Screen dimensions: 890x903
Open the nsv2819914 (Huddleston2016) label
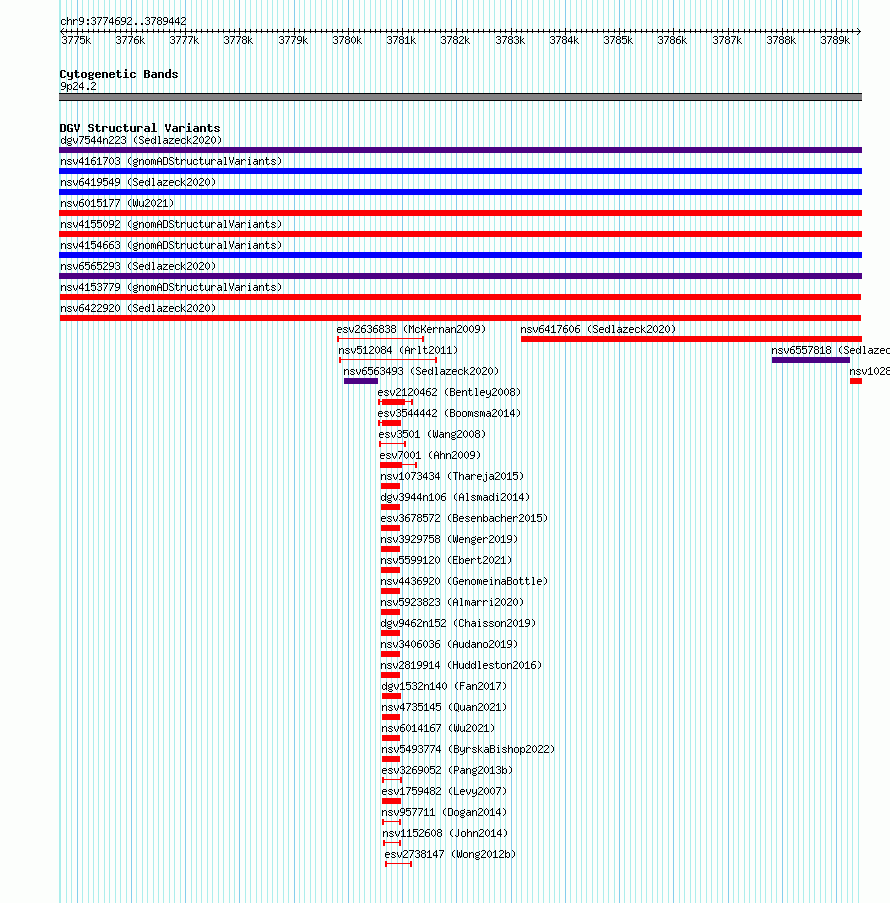tap(461, 666)
